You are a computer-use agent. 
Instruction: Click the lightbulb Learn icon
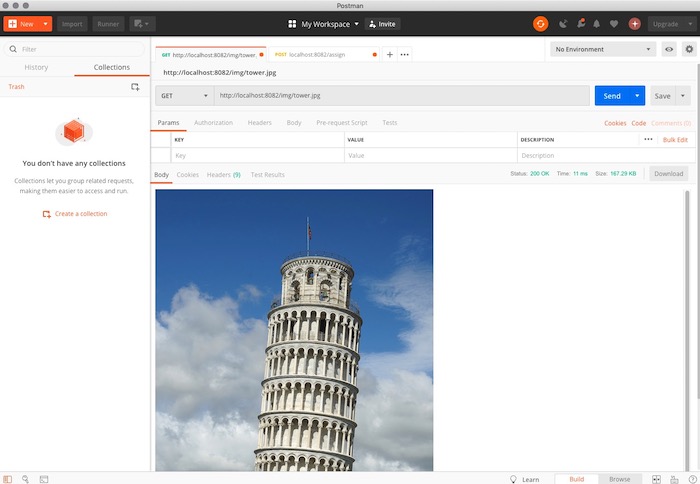tap(513, 479)
